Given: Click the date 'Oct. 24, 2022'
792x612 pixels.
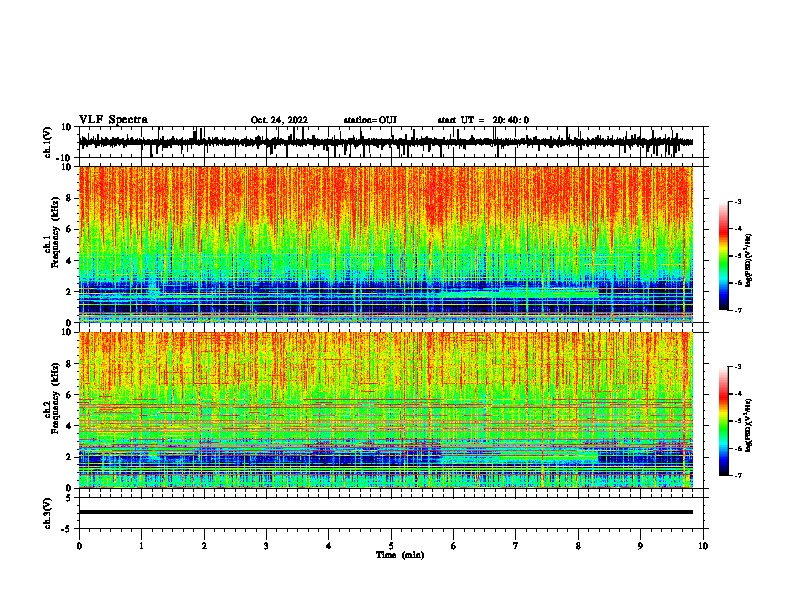Looking at the screenshot, I should [x=279, y=120].
